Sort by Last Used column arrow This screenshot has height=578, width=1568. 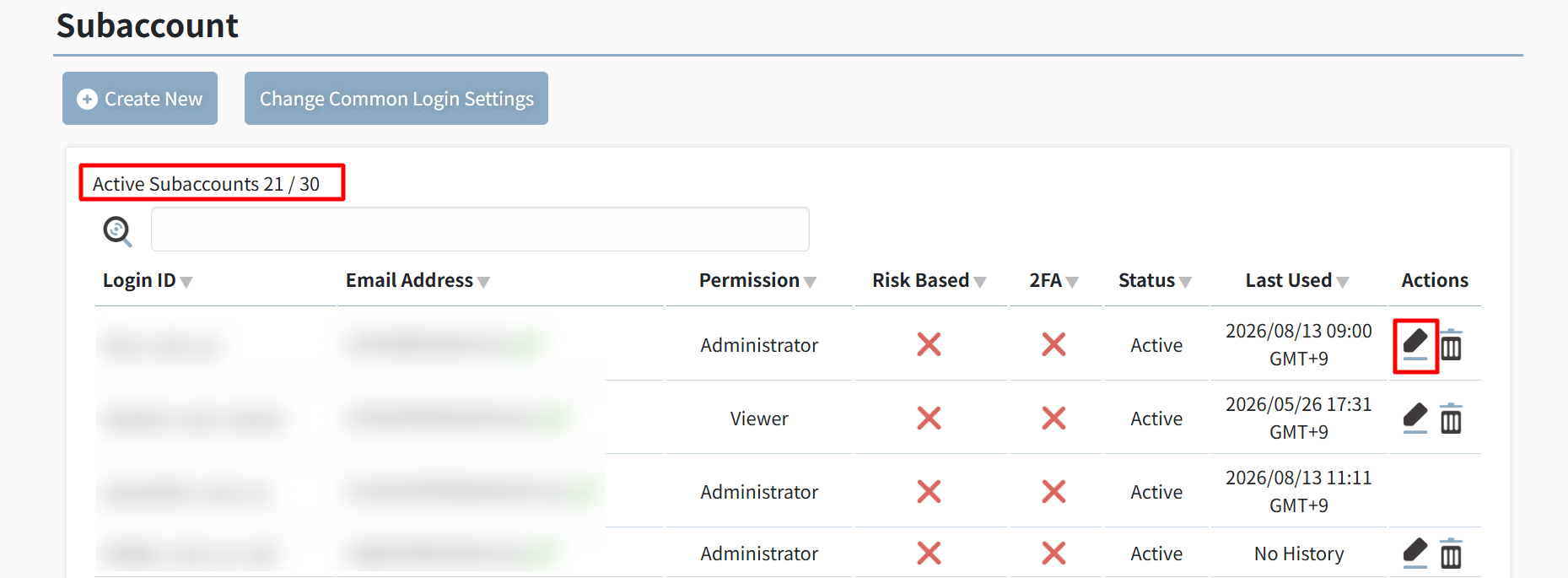point(1343,283)
